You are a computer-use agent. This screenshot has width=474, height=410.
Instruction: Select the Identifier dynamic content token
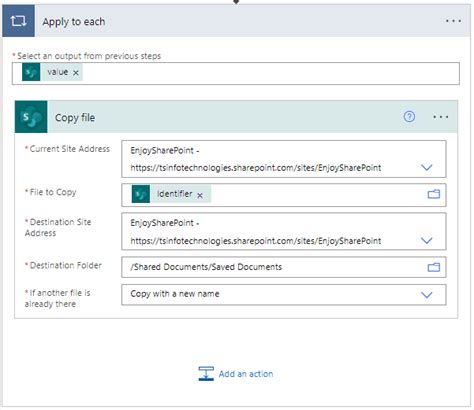point(171,194)
